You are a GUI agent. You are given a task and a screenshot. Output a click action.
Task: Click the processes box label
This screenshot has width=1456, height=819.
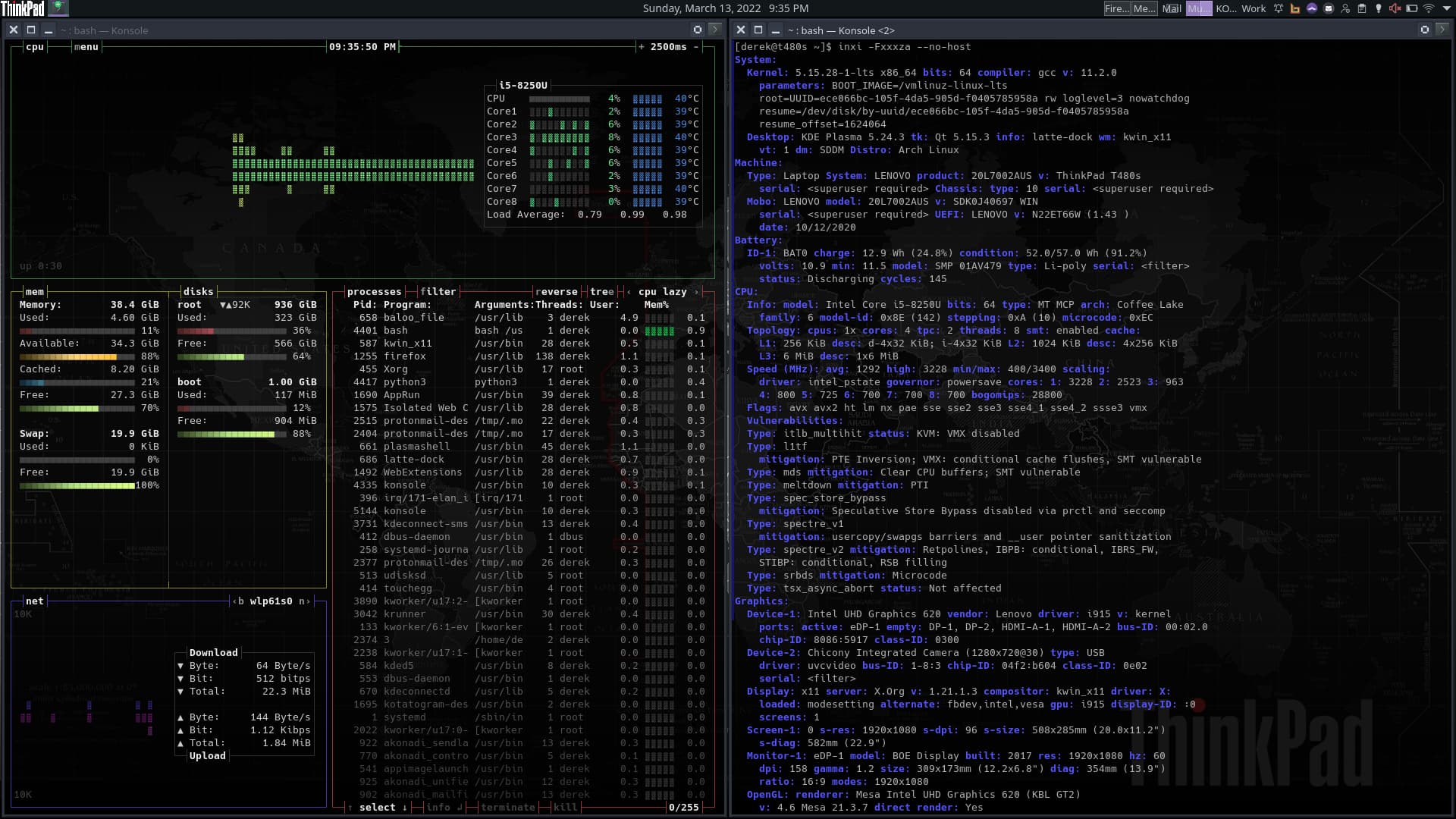(x=374, y=292)
